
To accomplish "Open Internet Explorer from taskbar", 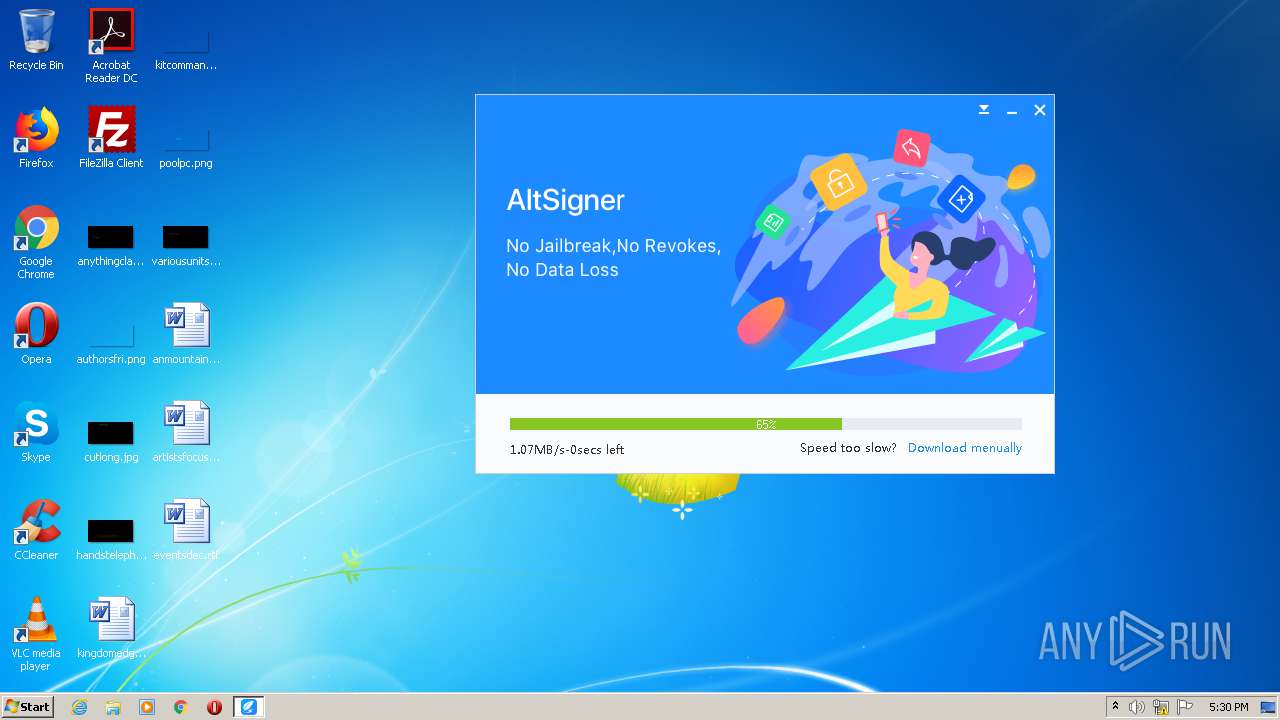I will (79, 707).
